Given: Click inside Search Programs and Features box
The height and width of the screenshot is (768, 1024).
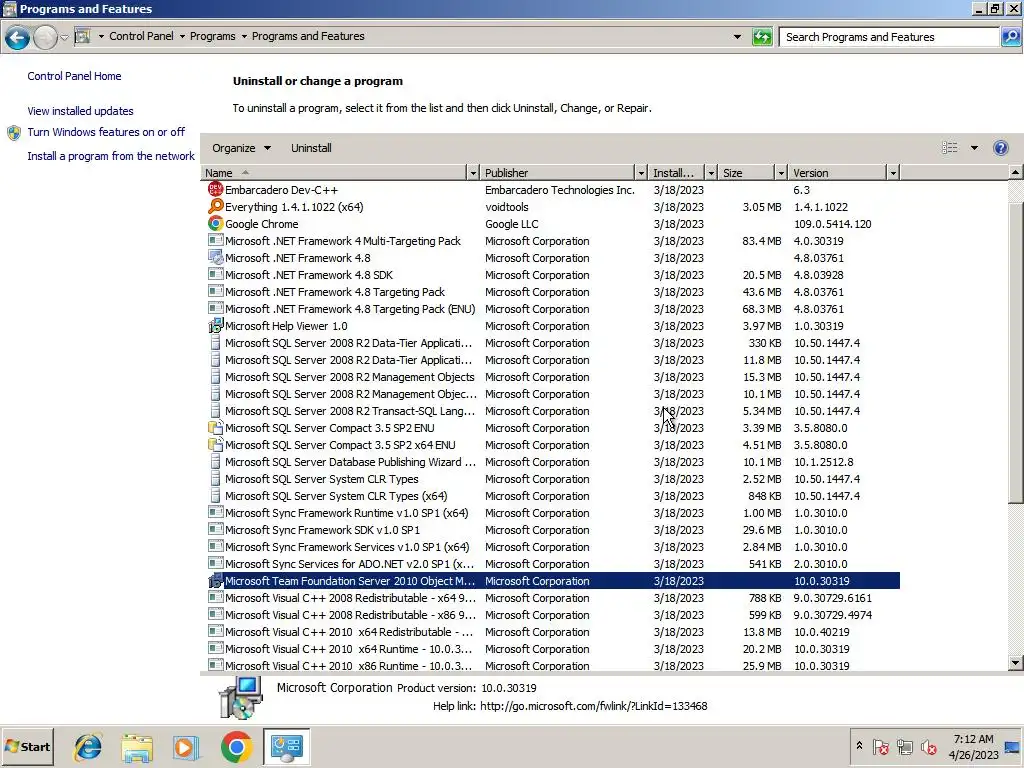Looking at the screenshot, I should coord(889,37).
